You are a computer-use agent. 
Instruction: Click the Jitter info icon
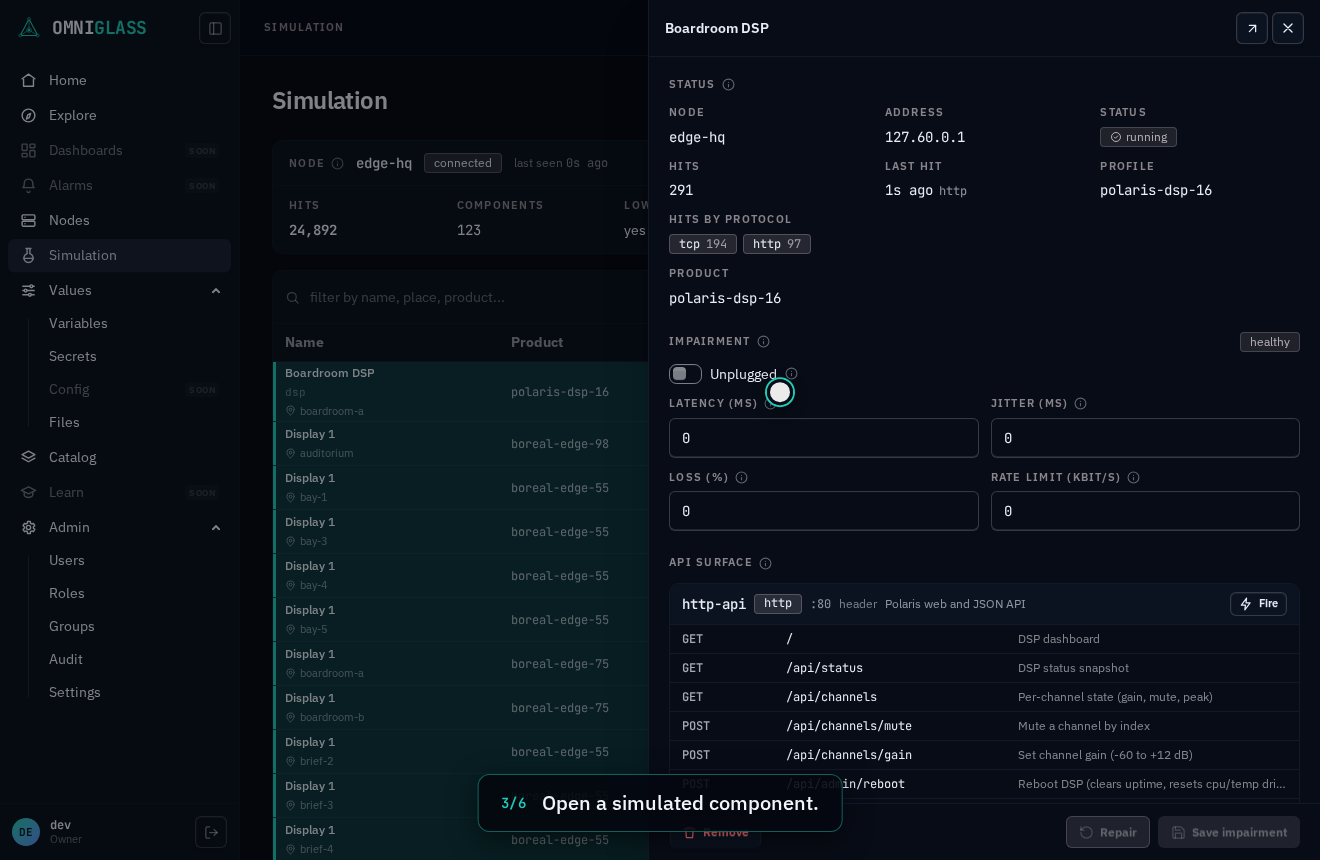pos(1080,404)
